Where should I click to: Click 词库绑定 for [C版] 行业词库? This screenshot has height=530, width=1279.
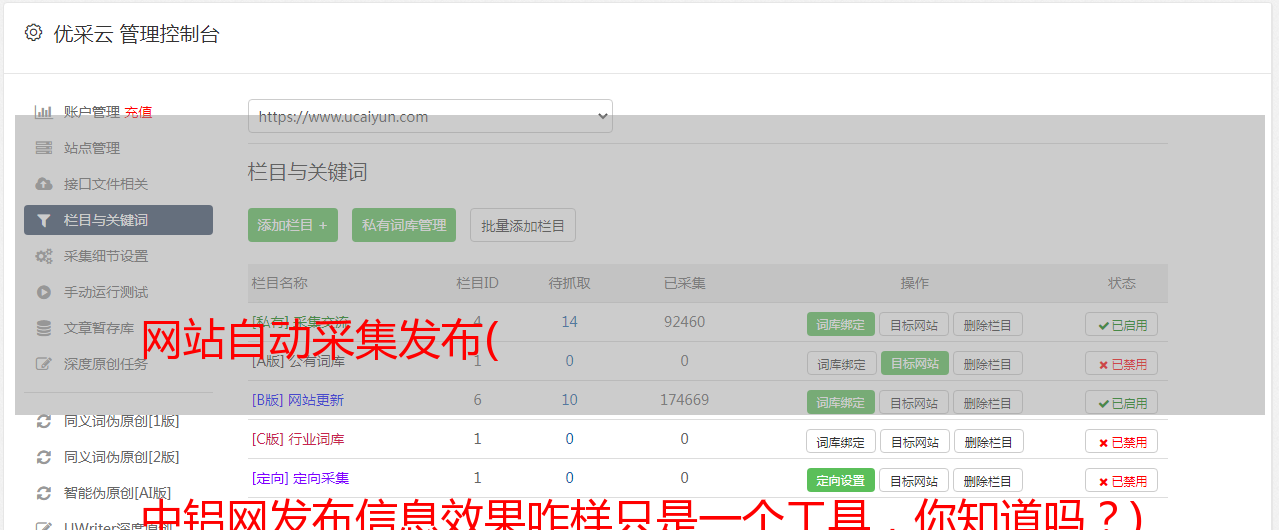(841, 441)
